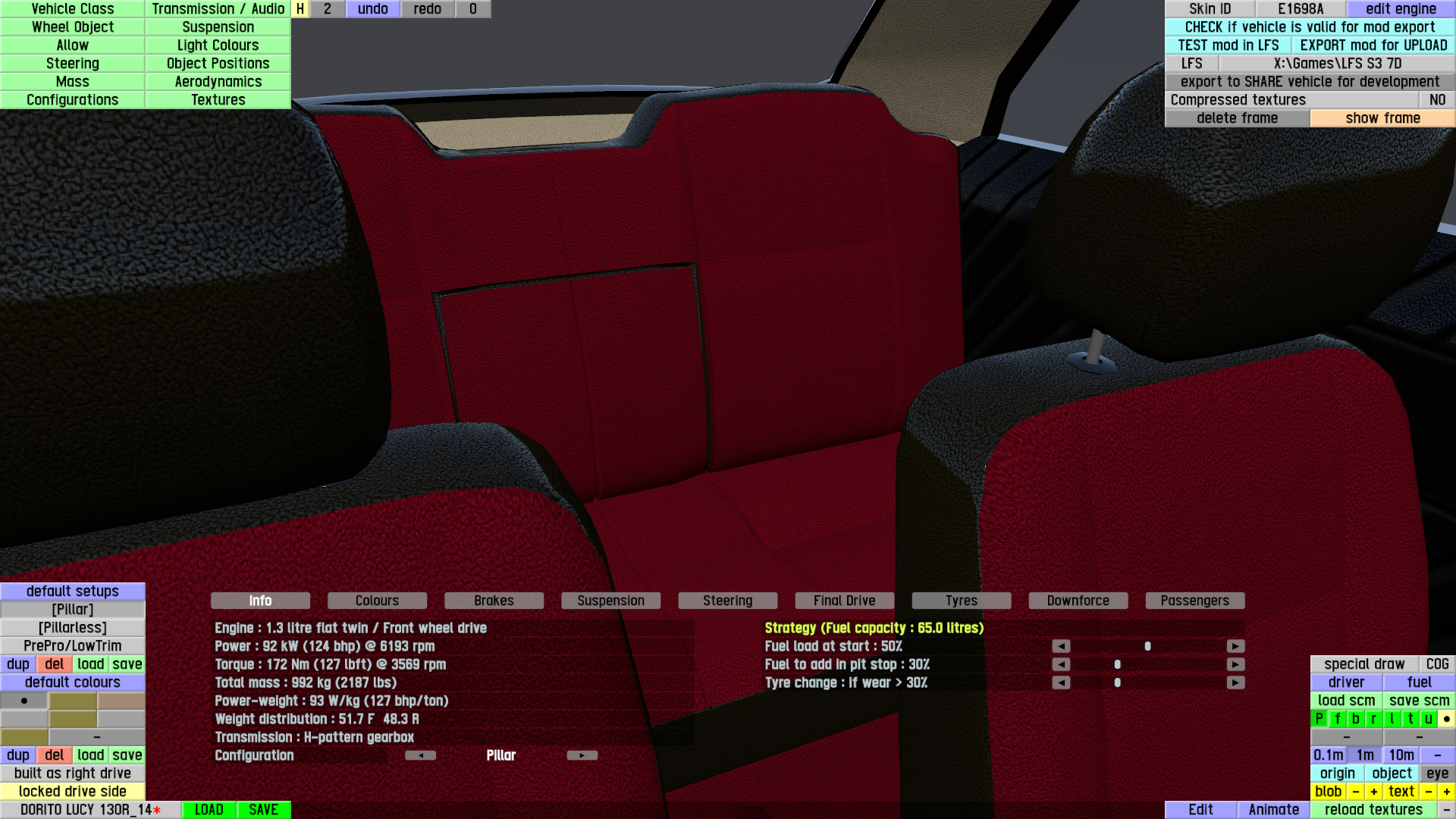Screen dimensions: 1456x819
Task: Switch to previous Configuration with left arrow
Action: point(420,755)
